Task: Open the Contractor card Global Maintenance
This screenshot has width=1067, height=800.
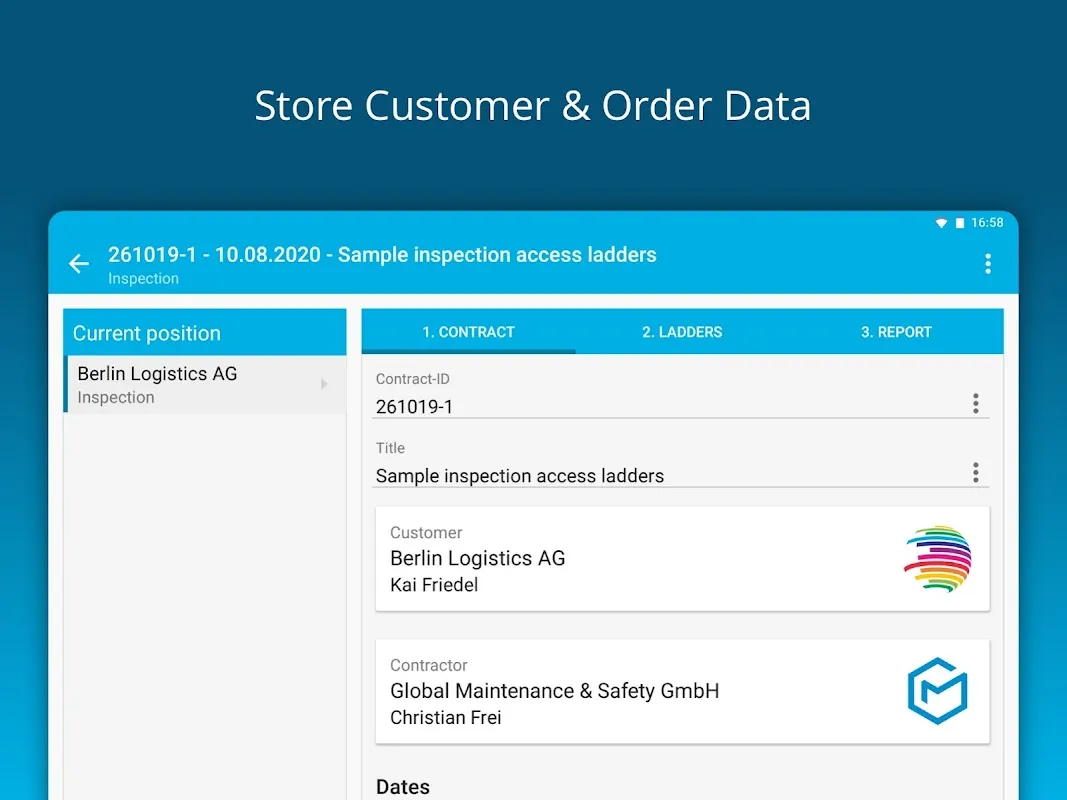Action: [683, 690]
